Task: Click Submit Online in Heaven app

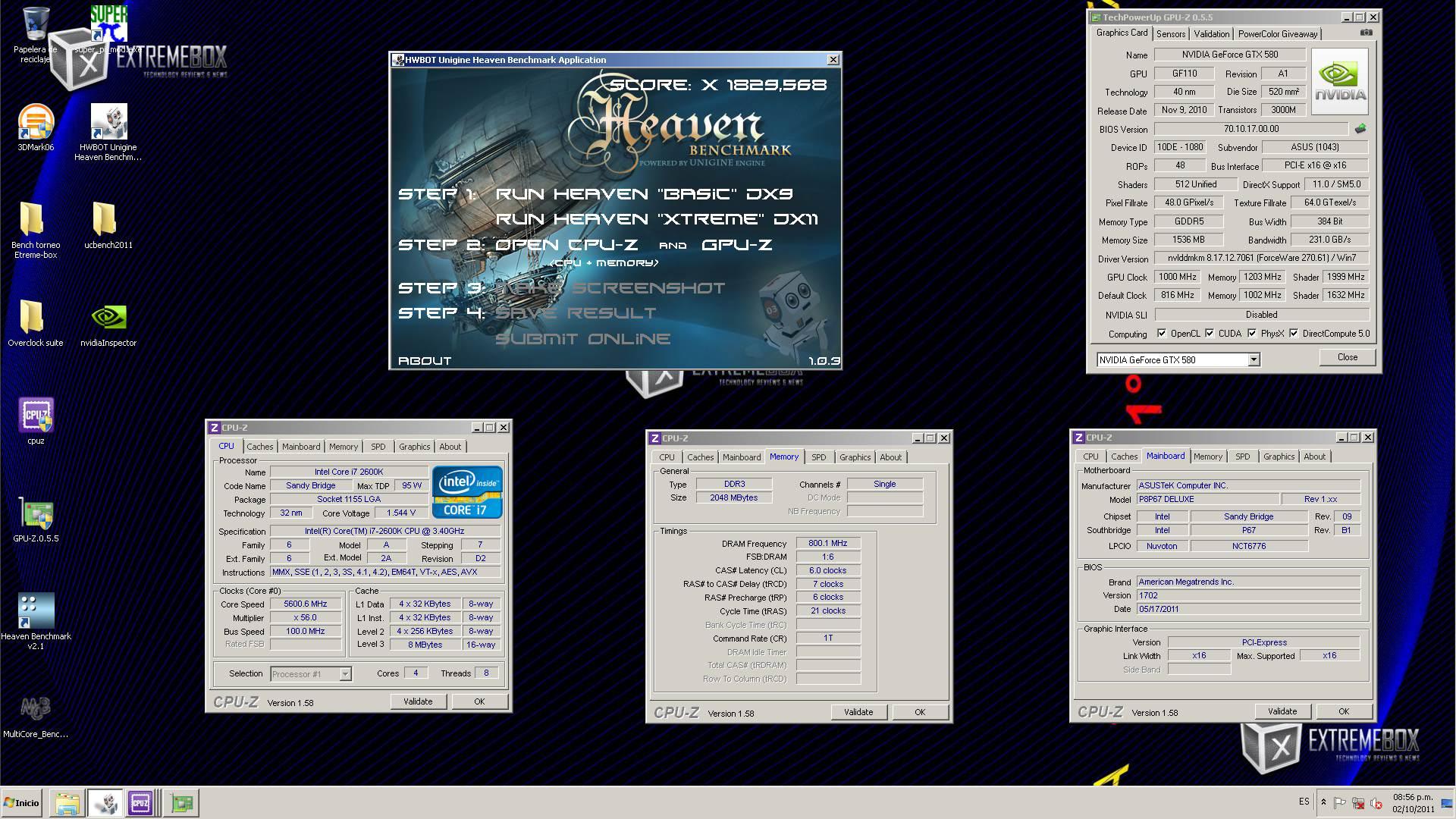Action: (582, 339)
